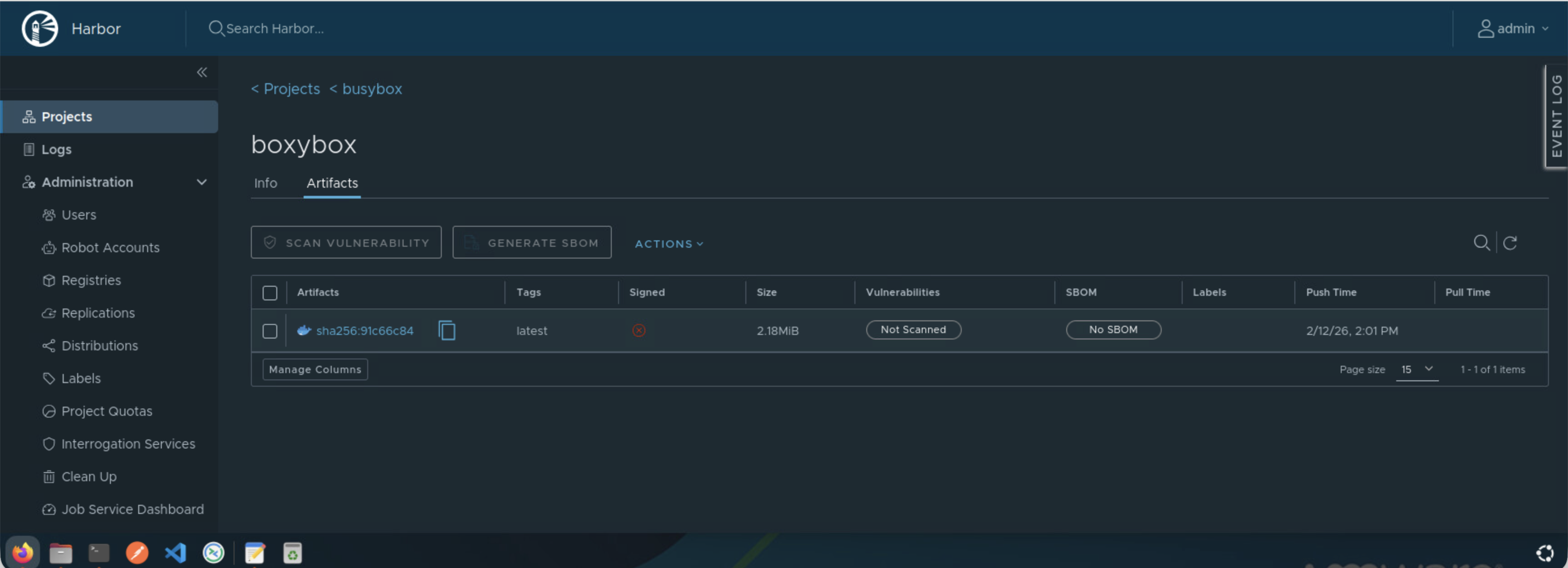Viewport: 1568px width, 568px height.
Task: Click the Tags column header
Action: [528, 292]
